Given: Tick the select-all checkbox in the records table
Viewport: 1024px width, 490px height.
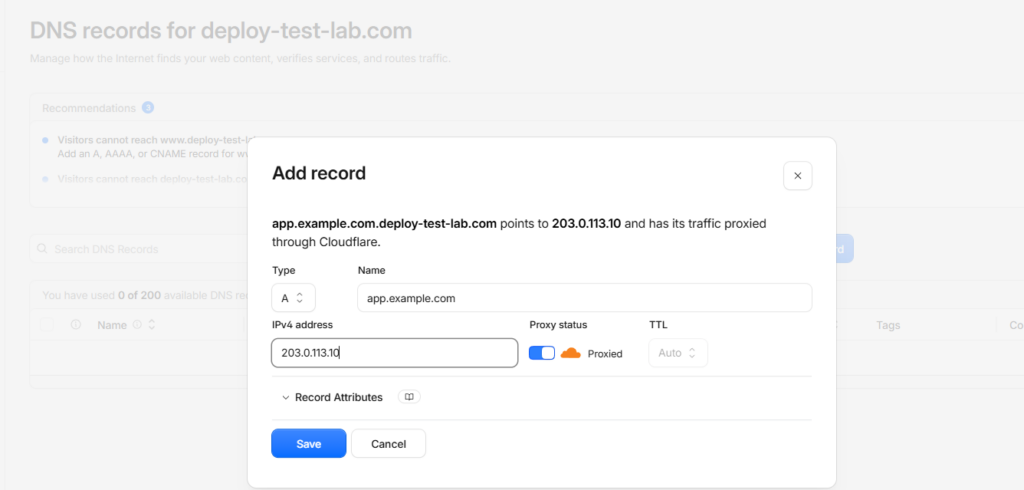Looking at the screenshot, I should tap(47, 325).
